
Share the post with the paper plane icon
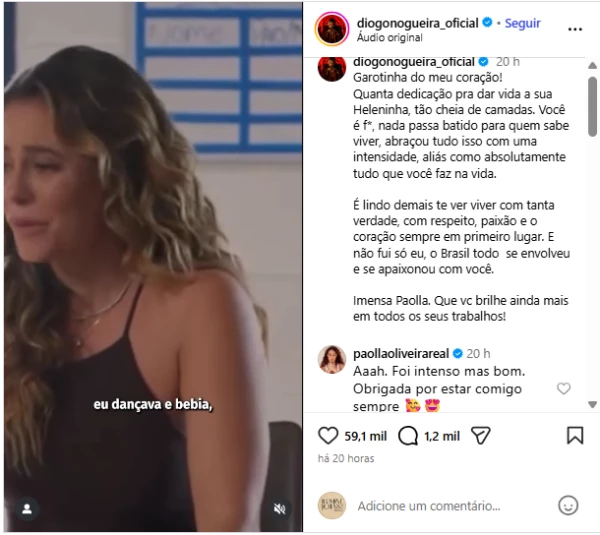click(x=481, y=436)
